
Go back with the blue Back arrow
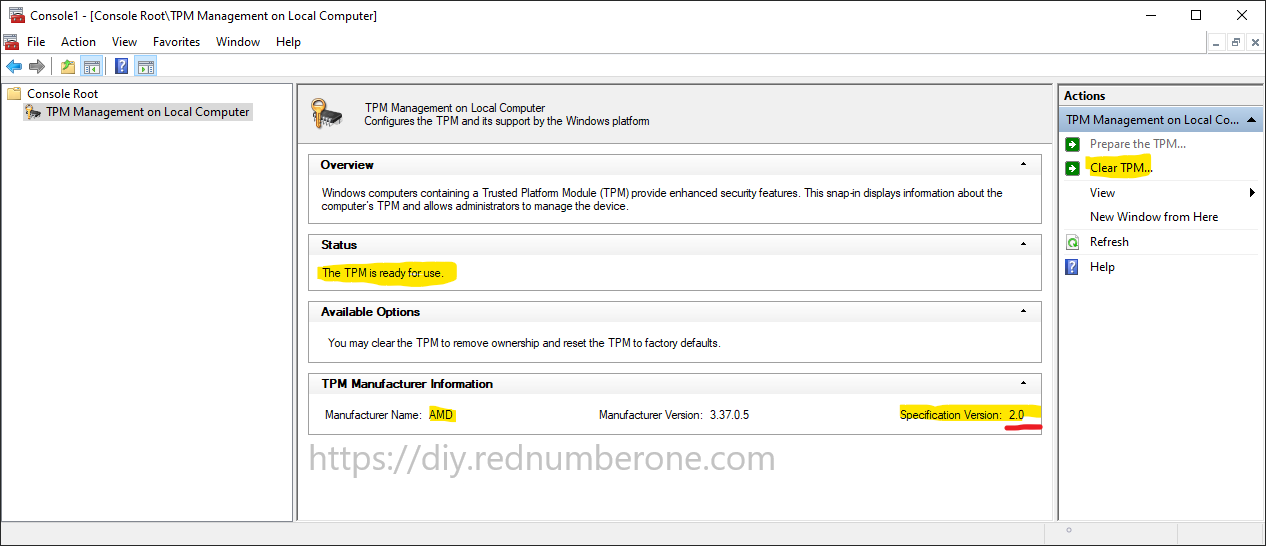pos(14,67)
